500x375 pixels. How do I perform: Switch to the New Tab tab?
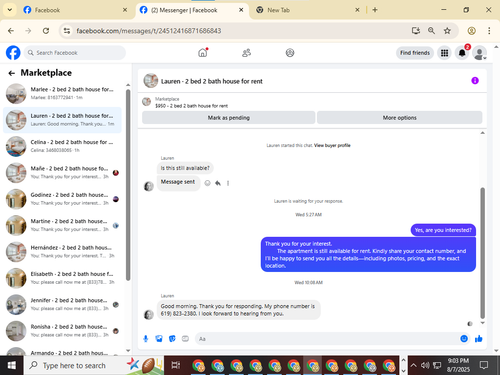tap(308, 10)
